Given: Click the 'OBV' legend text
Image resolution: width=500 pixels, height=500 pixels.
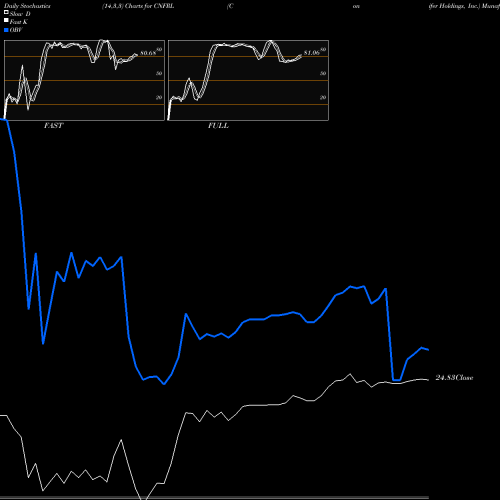Looking at the screenshot, I should coord(16,30).
